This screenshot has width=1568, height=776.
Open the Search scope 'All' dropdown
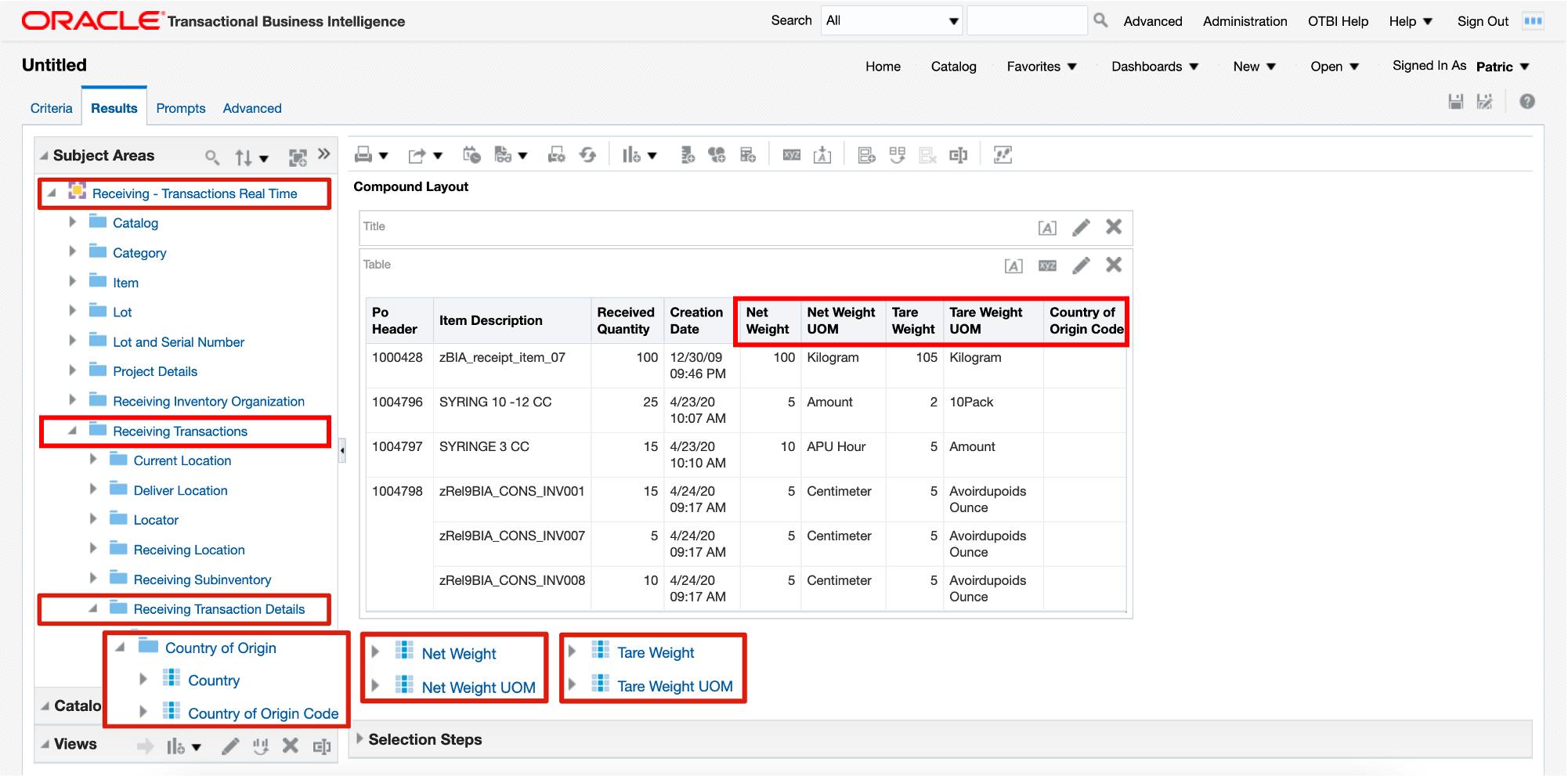click(x=892, y=20)
